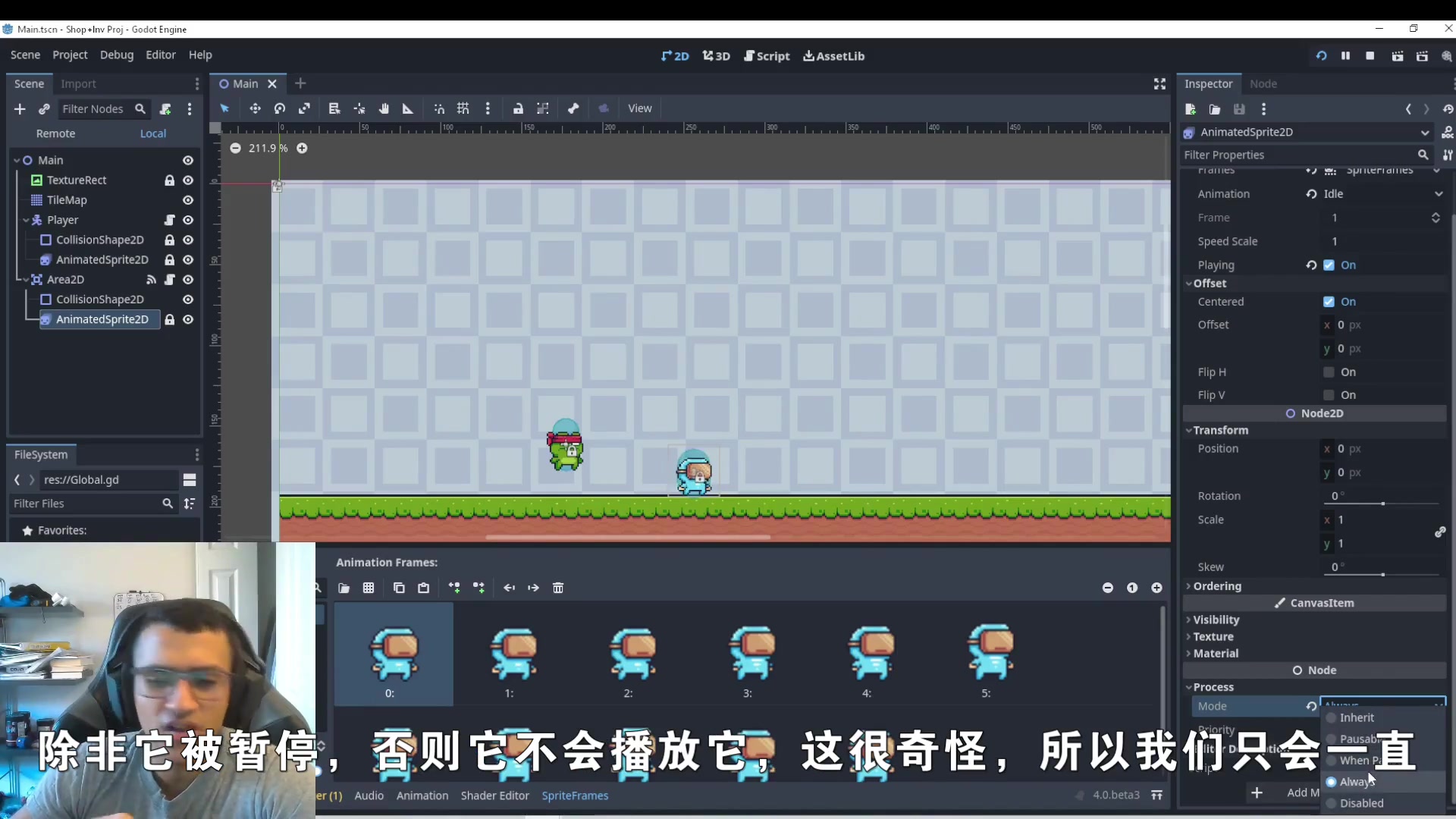This screenshot has height=819, width=1456.
Task: Select the Move mode tool icon
Action: pos(255,108)
